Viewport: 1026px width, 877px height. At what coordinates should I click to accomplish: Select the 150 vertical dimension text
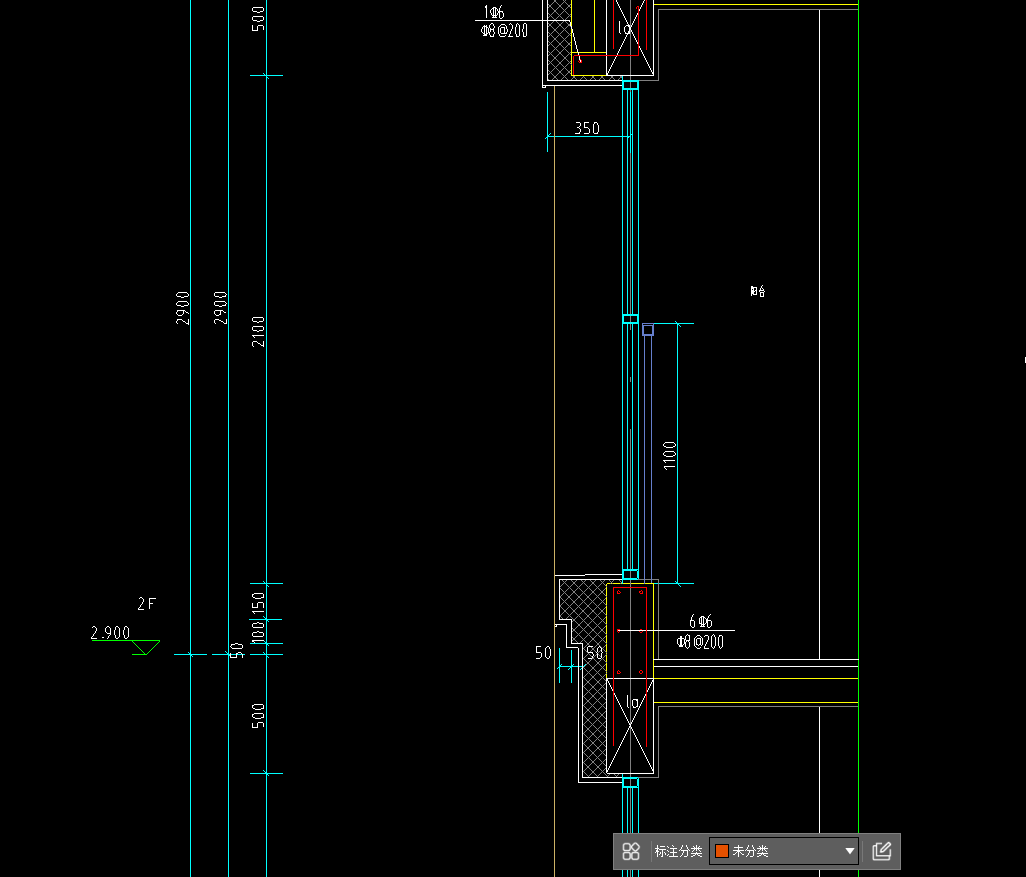(x=258, y=601)
